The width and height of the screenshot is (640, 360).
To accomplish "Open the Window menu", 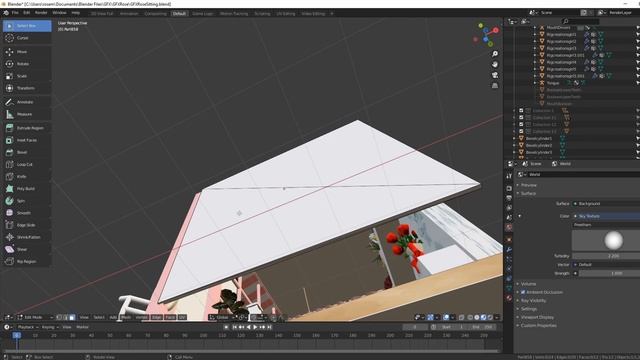I will [x=59, y=13].
